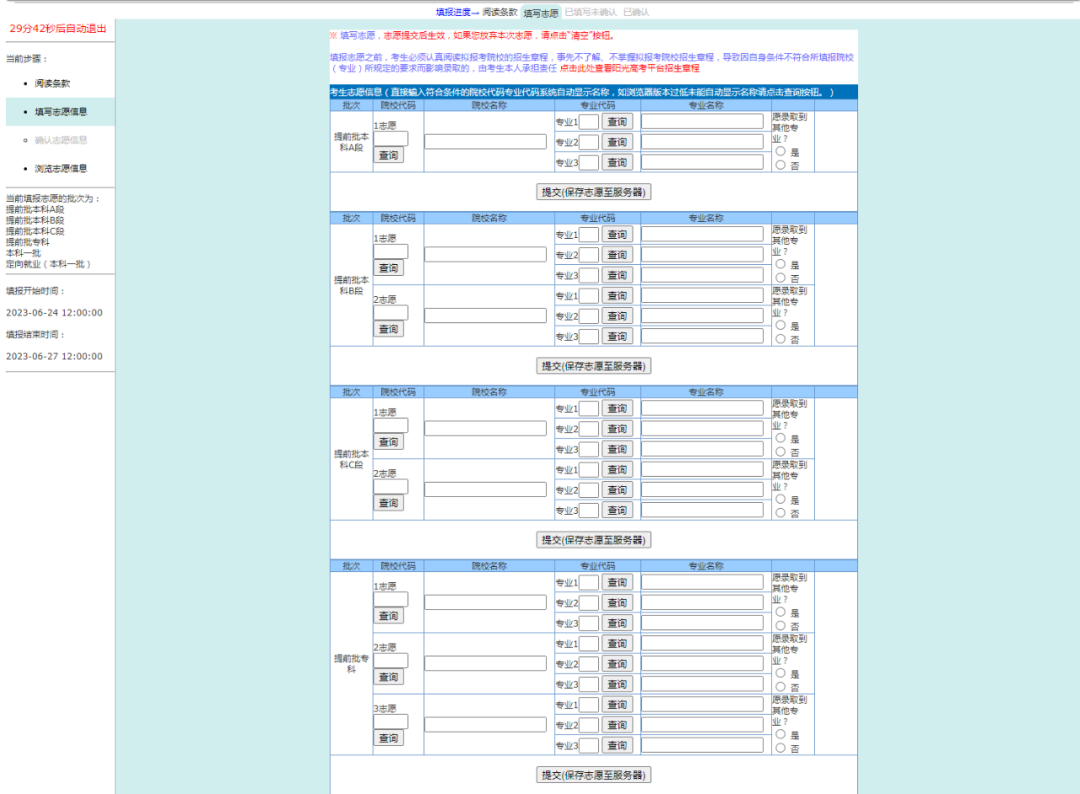Focus 院校名称 field for 提前批本科C段 2志愿

click(486, 490)
